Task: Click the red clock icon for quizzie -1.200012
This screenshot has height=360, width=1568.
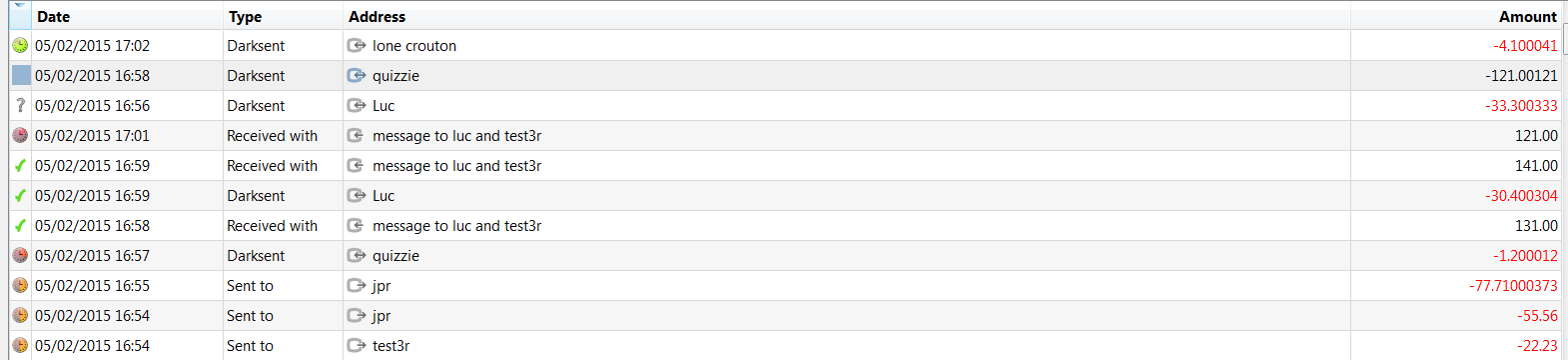Action: click(x=20, y=255)
